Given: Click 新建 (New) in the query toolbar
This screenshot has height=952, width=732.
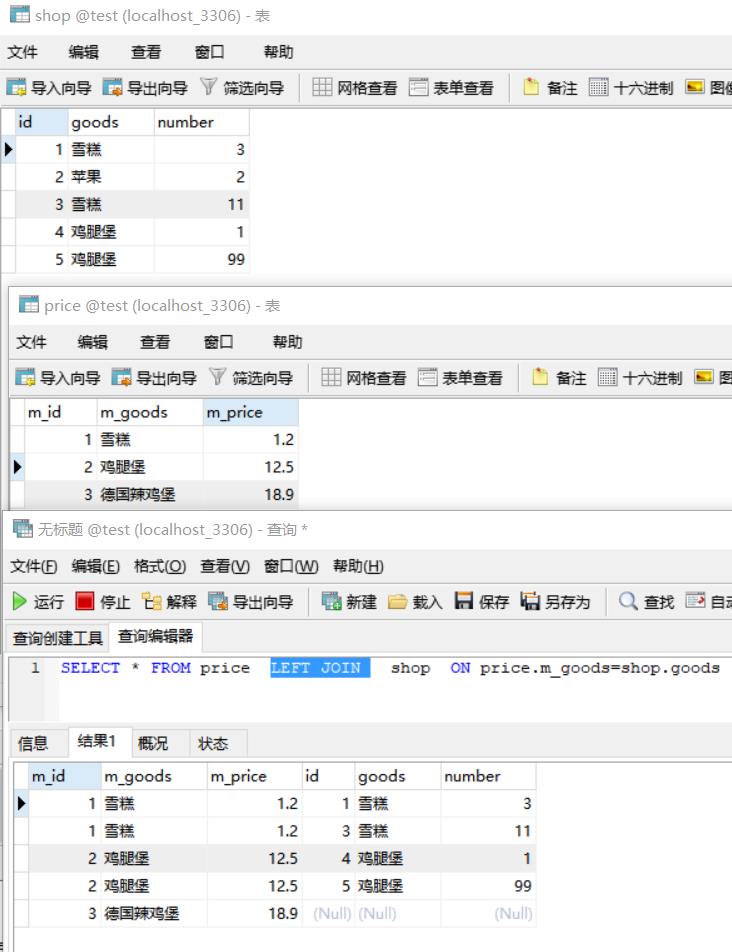Looking at the screenshot, I should tap(332, 602).
